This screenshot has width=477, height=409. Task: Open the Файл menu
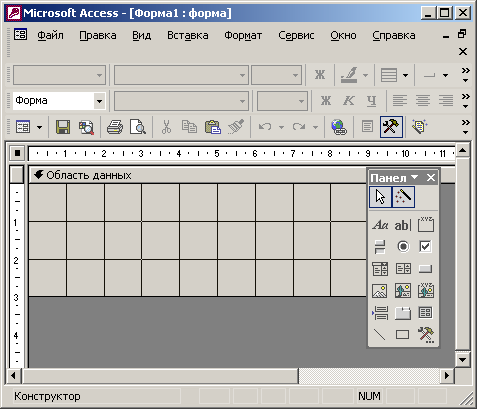(50, 35)
